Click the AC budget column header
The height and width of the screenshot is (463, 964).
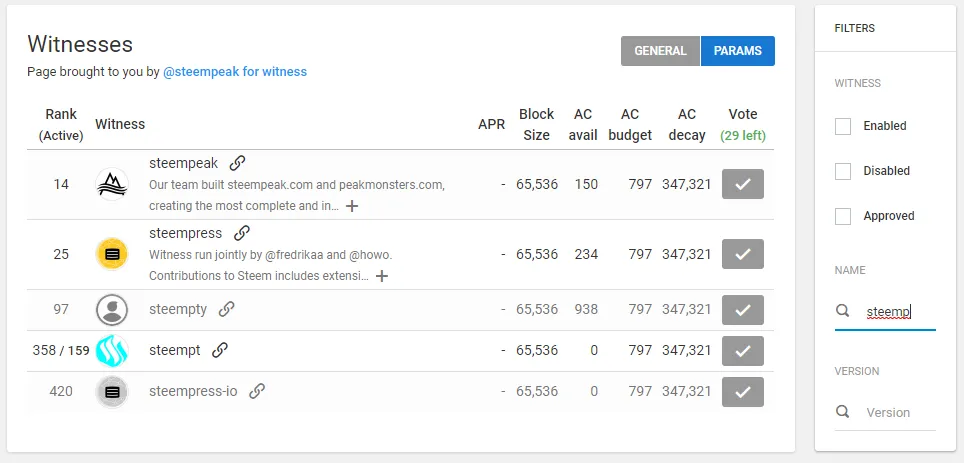tap(630, 125)
